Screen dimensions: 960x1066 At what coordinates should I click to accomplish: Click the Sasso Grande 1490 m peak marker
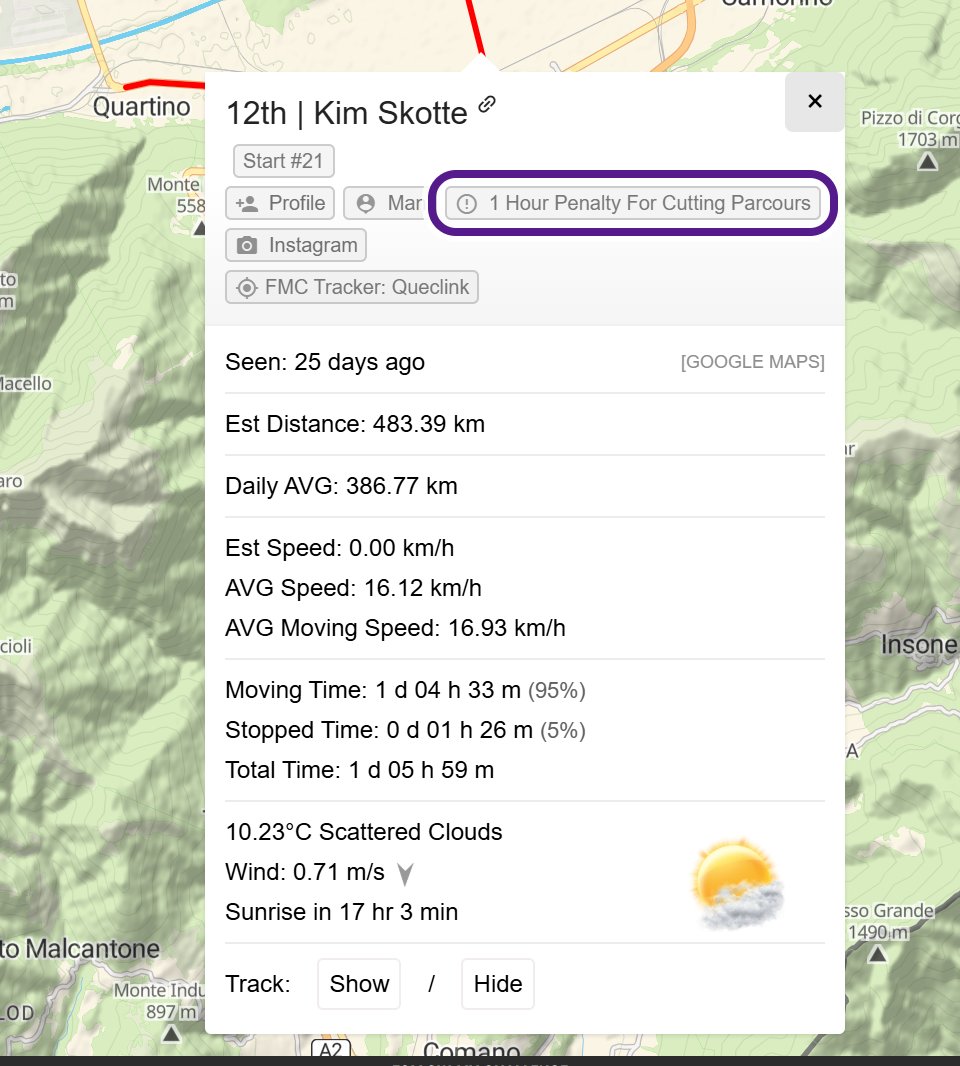[878, 955]
